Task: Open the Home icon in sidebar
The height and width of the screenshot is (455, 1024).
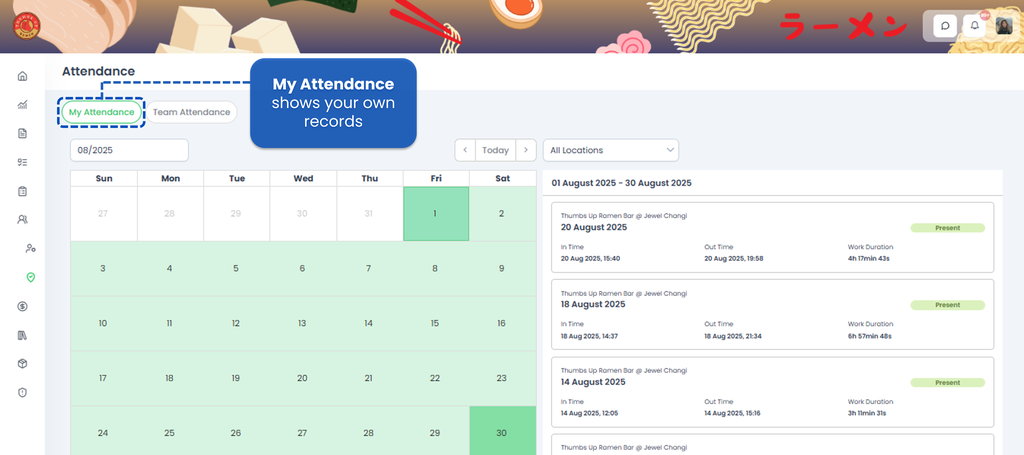Action: click(22, 76)
